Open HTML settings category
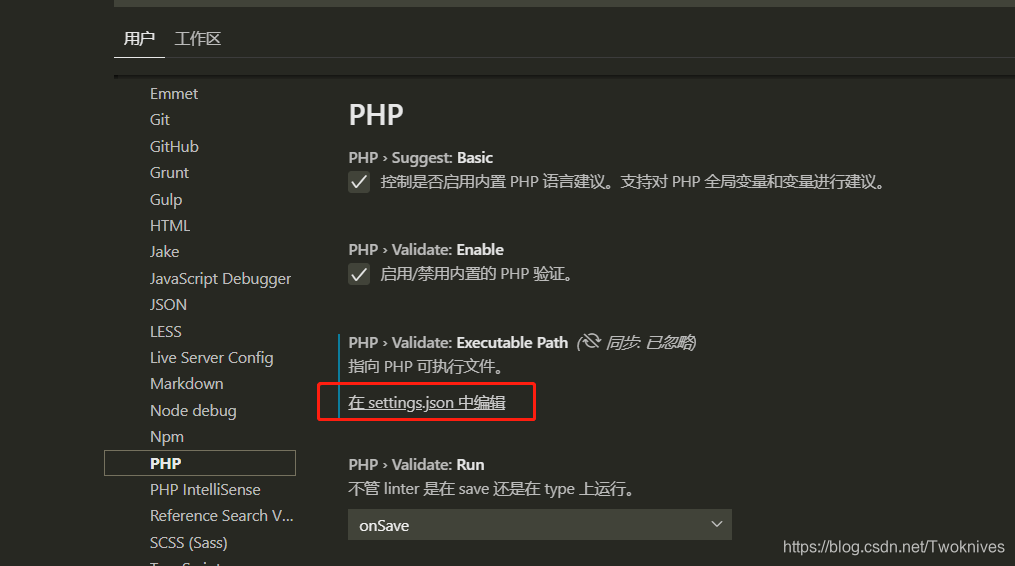This screenshot has height=566, width=1015. [x=170, y=225]
